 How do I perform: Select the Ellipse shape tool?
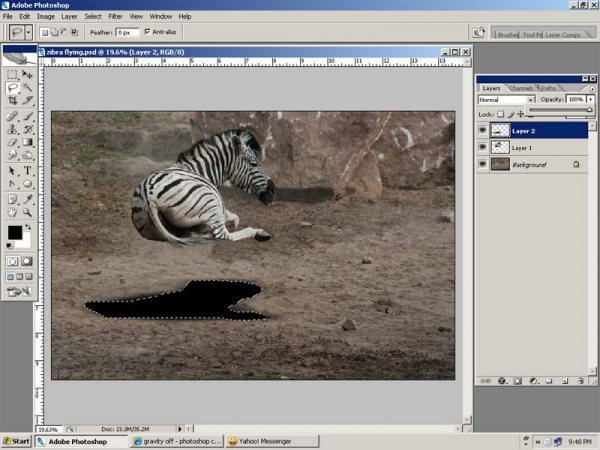(27, 184)
